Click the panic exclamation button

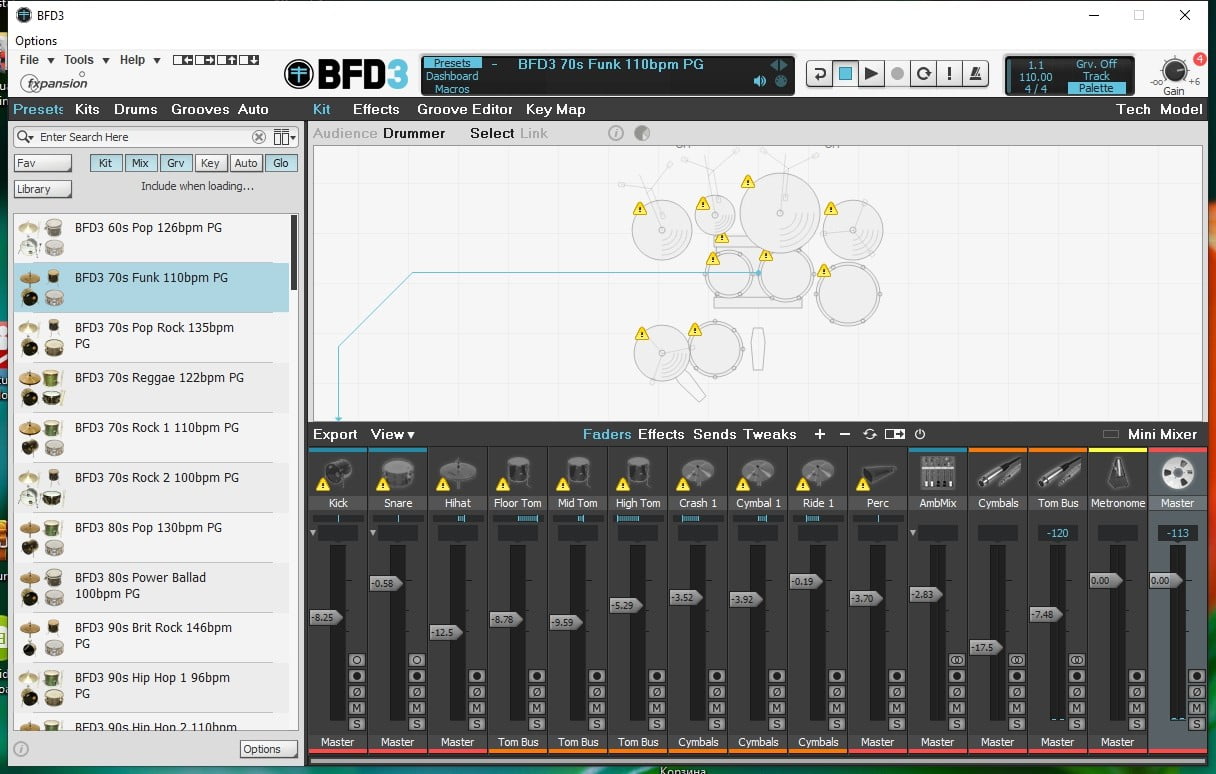tap(950, 74)
